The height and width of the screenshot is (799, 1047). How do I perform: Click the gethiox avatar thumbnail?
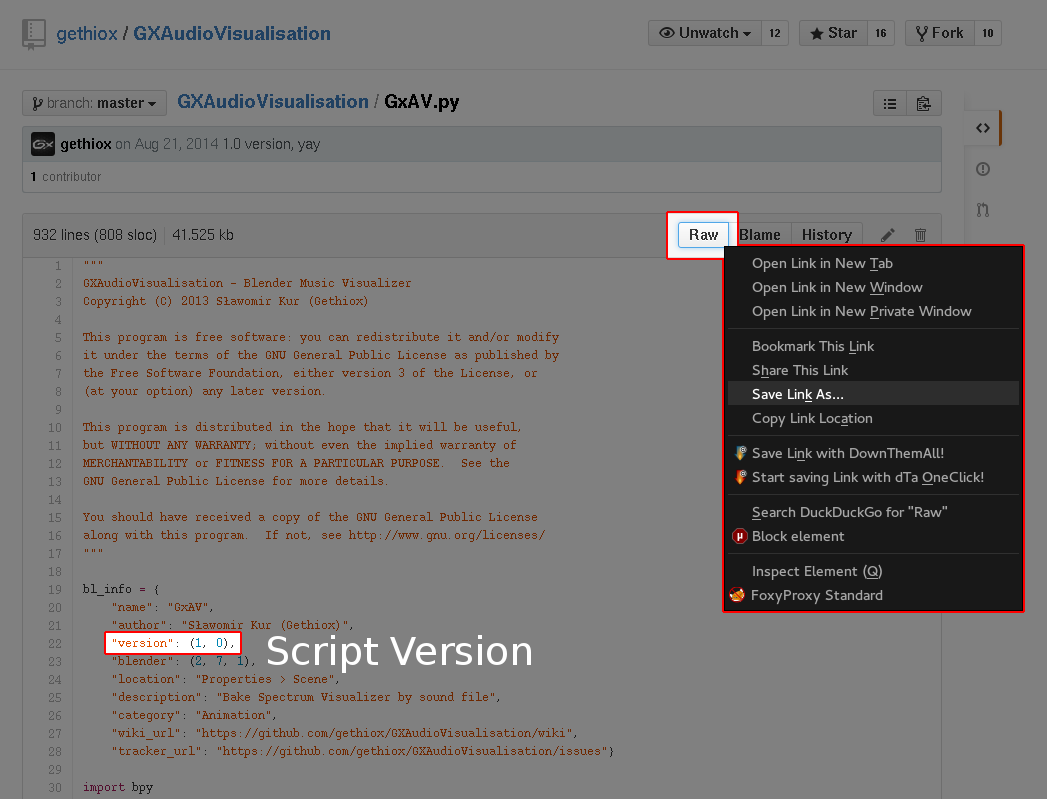click(x=43, y=144)
